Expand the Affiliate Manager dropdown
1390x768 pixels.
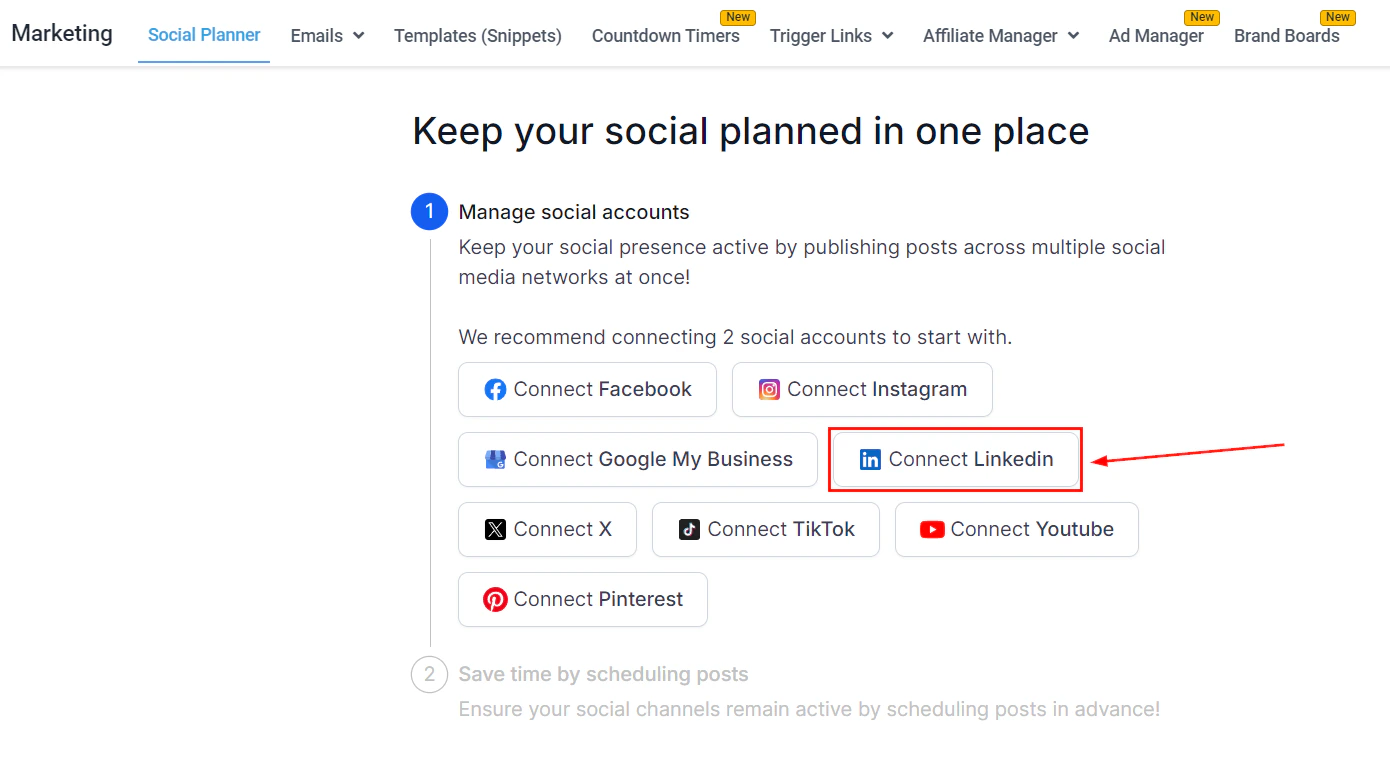click(x=1000, y=35)
